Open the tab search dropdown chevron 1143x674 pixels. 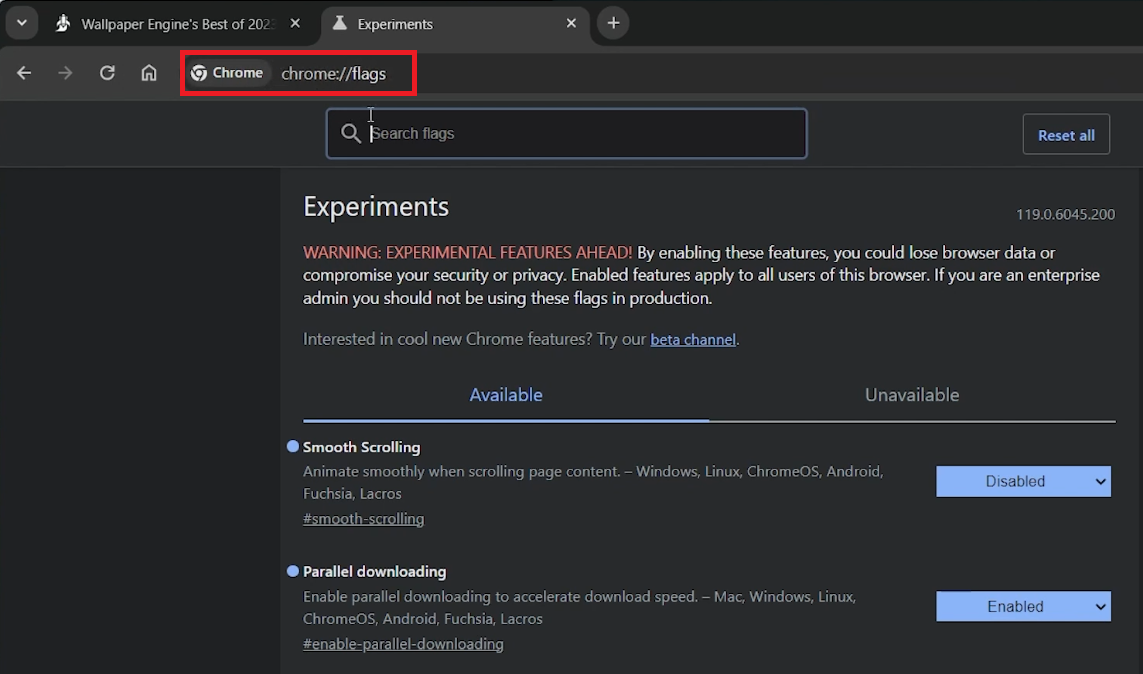(22, 23)
